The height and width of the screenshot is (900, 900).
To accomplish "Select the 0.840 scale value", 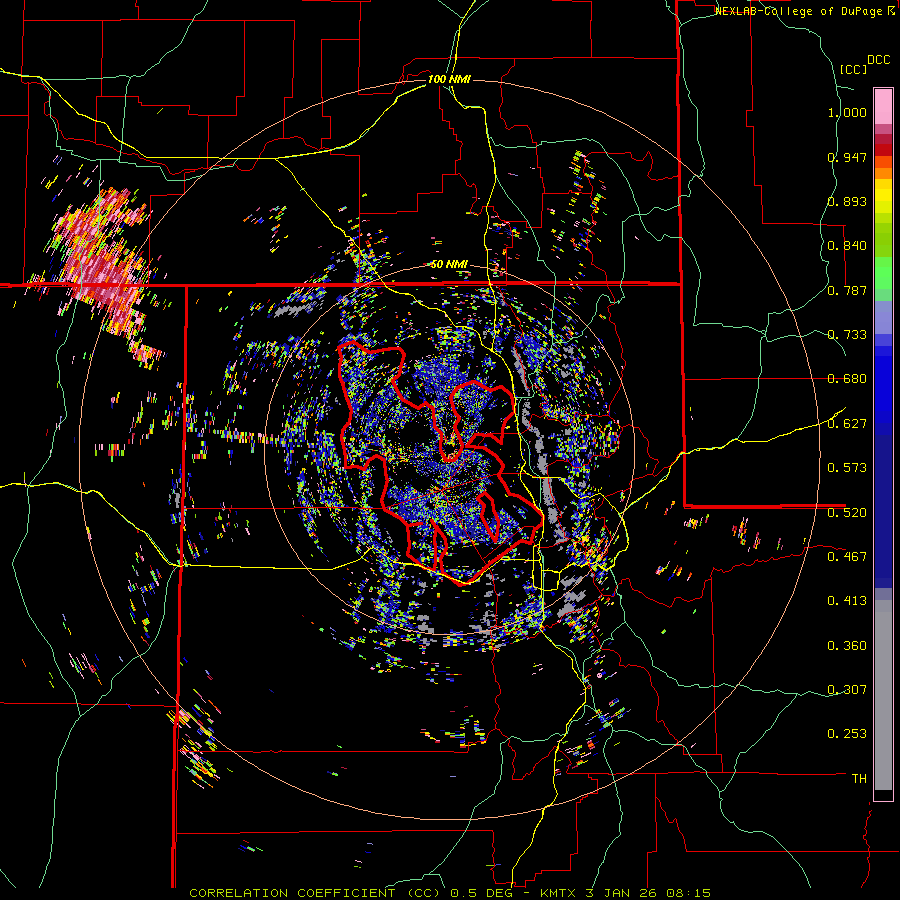I will (x=847, y=246).
